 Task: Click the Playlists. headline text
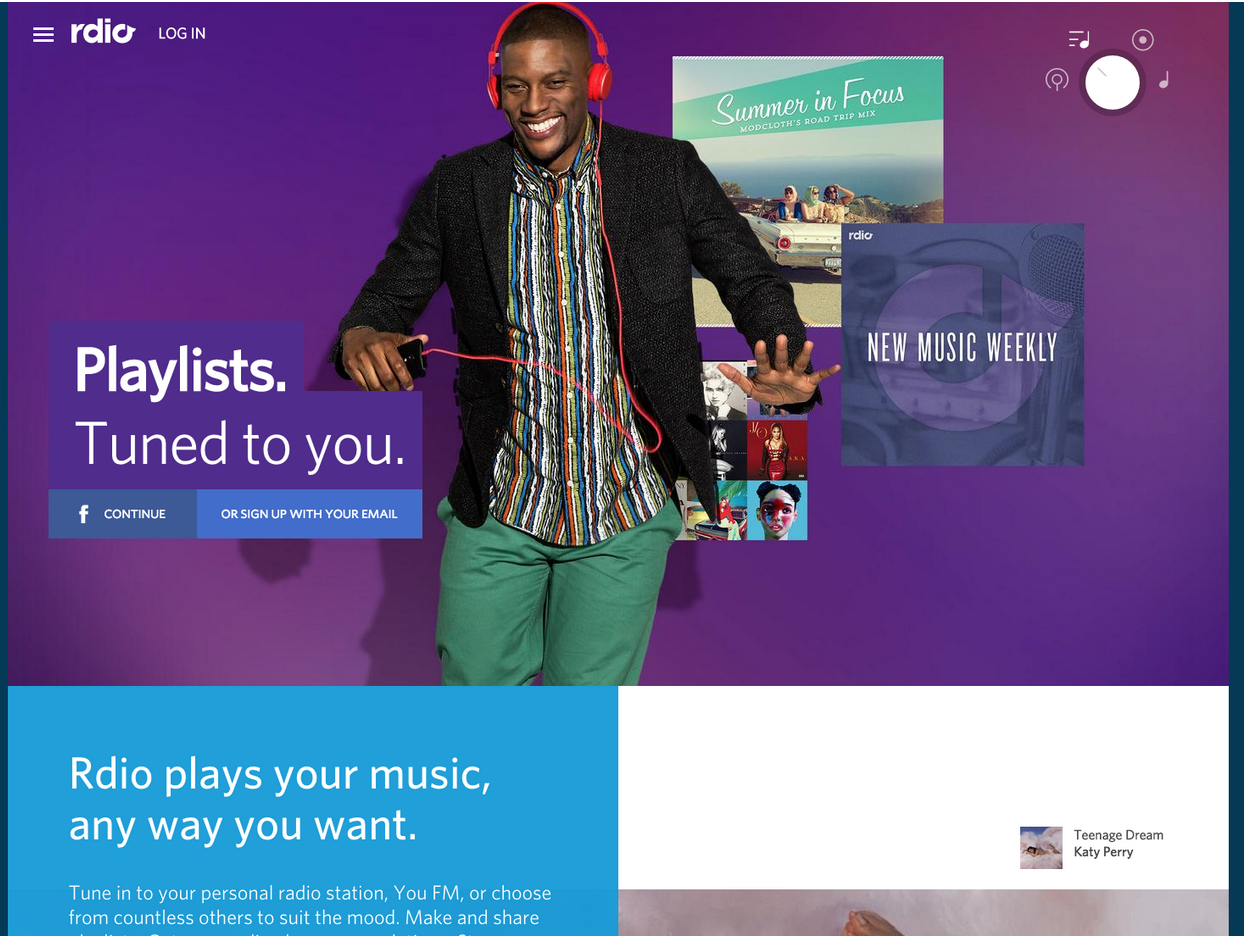tap(181, 369)
